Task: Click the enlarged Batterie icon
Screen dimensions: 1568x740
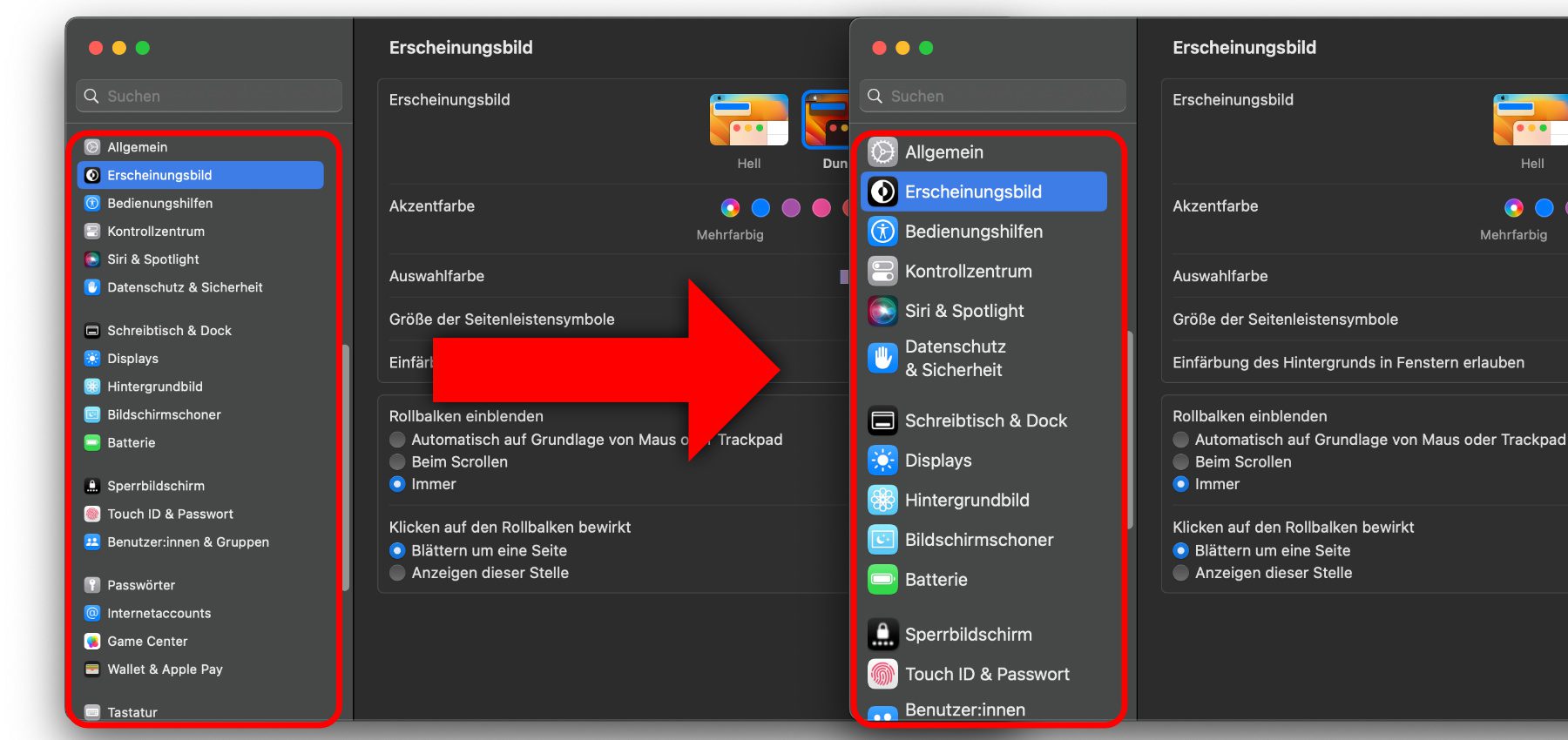Action: pyautogui.click(x=882, y=580)
